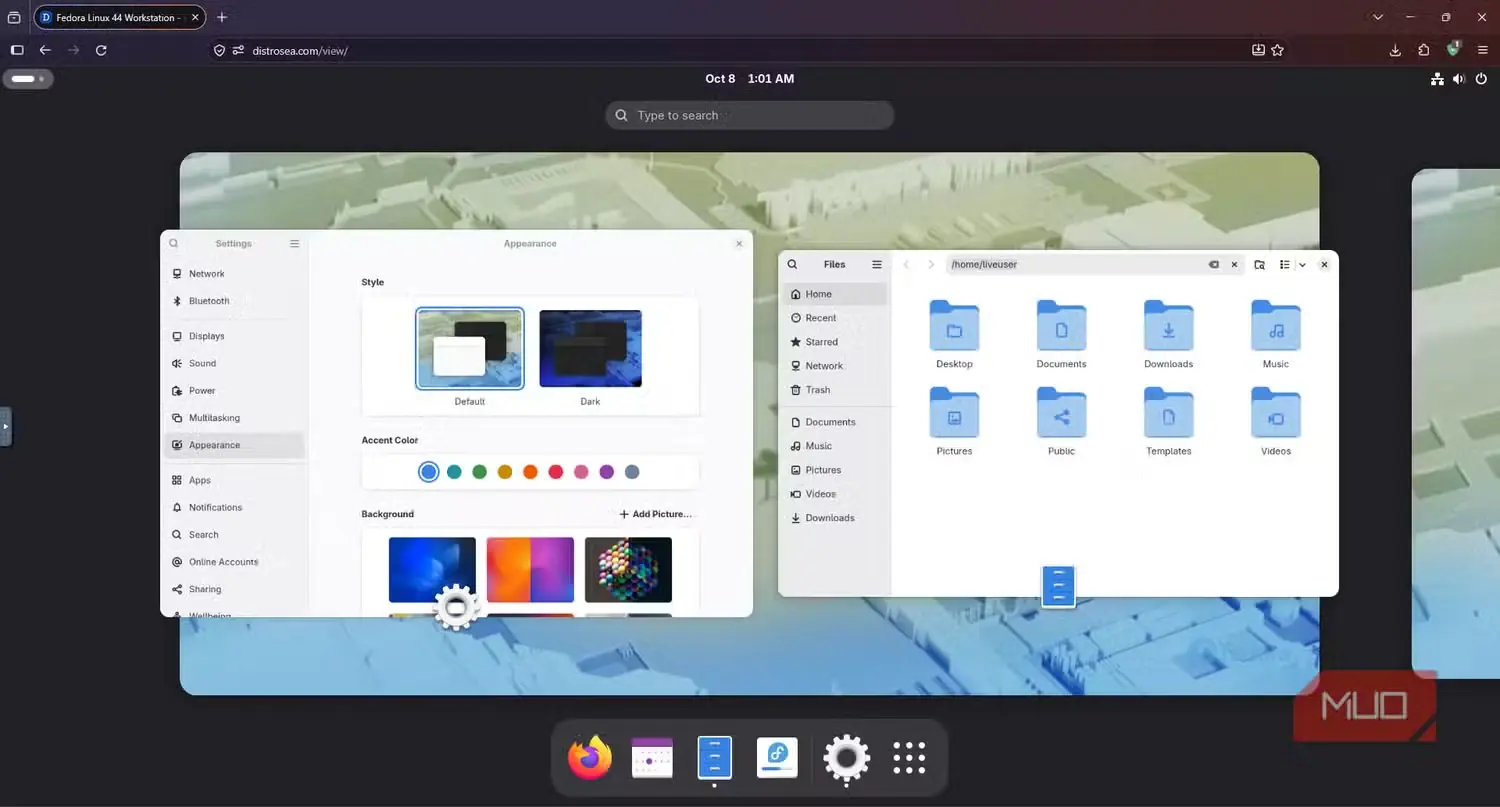Click the volume speaker icon in GNOME top bar
Image resolution: width=1500 pixels, height=807 pixels.
point(1459,79)
